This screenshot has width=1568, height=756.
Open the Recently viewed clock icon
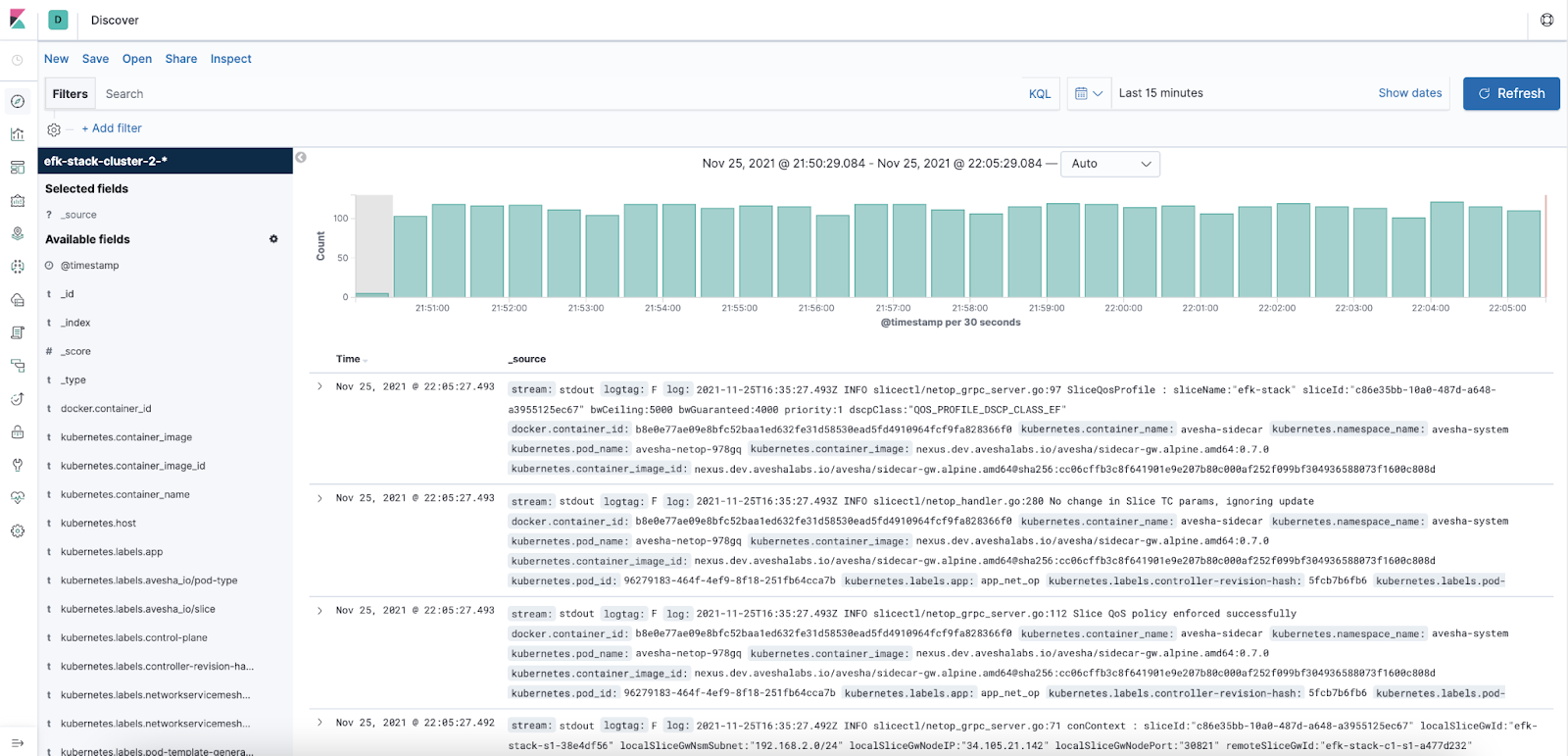coord(18,60)
